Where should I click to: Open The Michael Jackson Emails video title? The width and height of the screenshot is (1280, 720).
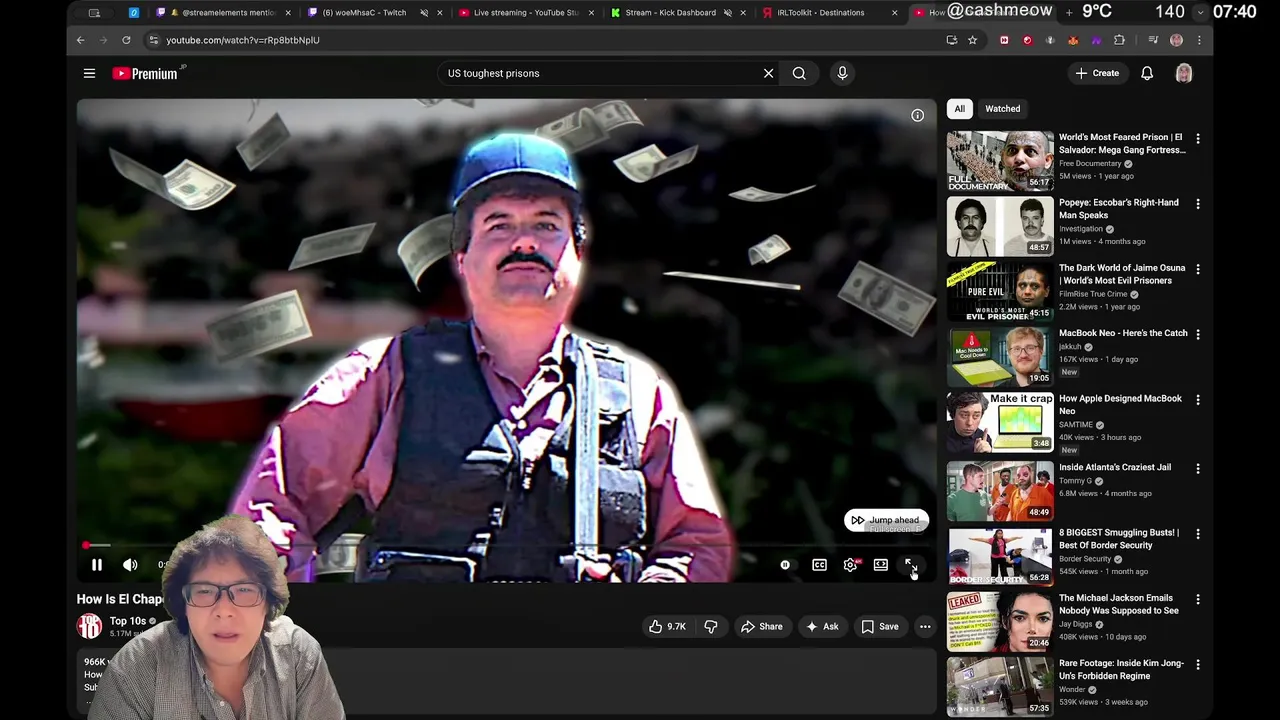(1118, 604)
